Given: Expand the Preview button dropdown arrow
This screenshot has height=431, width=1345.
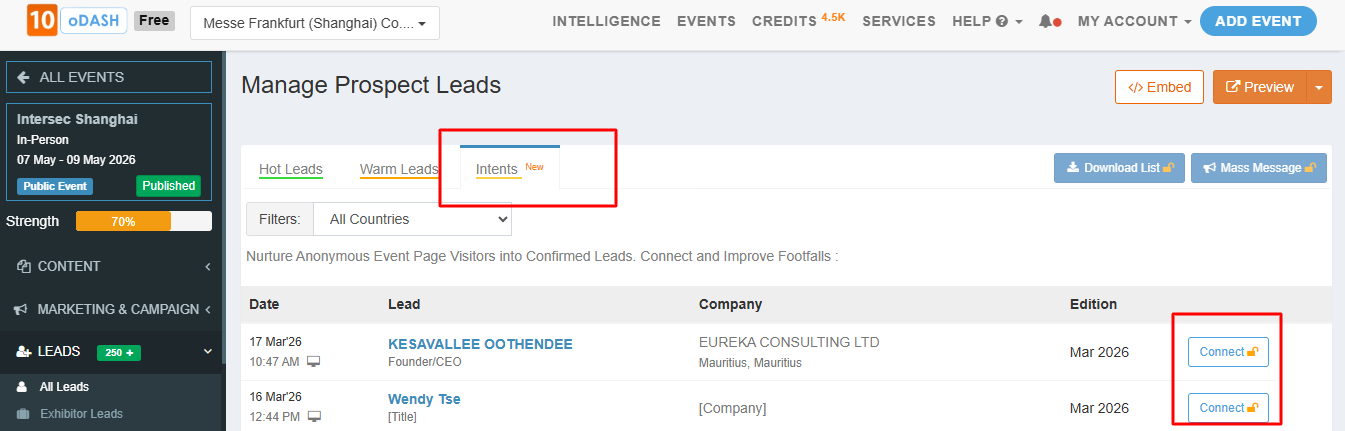Looking at the screenshot, I should [1319, 87].
